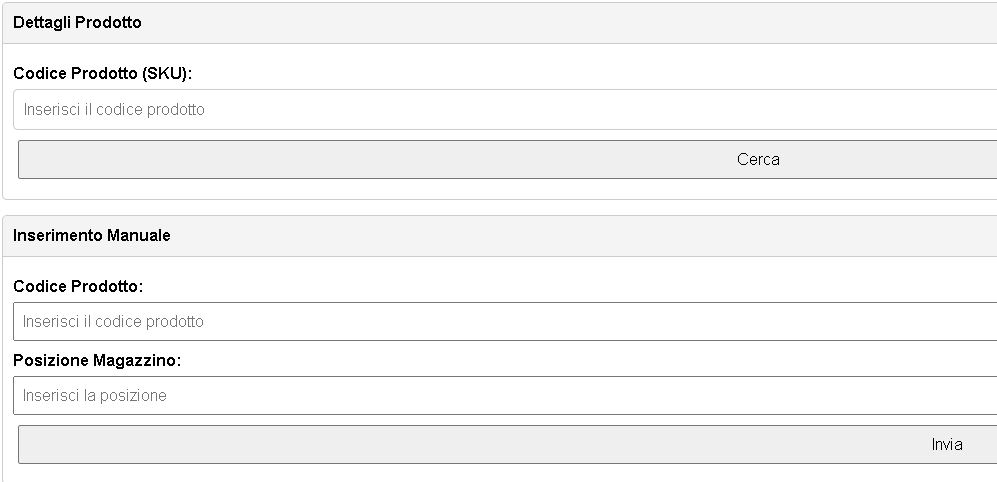Click the SKU search box placeholder text
997x482 pixels.
click(114, 109)
